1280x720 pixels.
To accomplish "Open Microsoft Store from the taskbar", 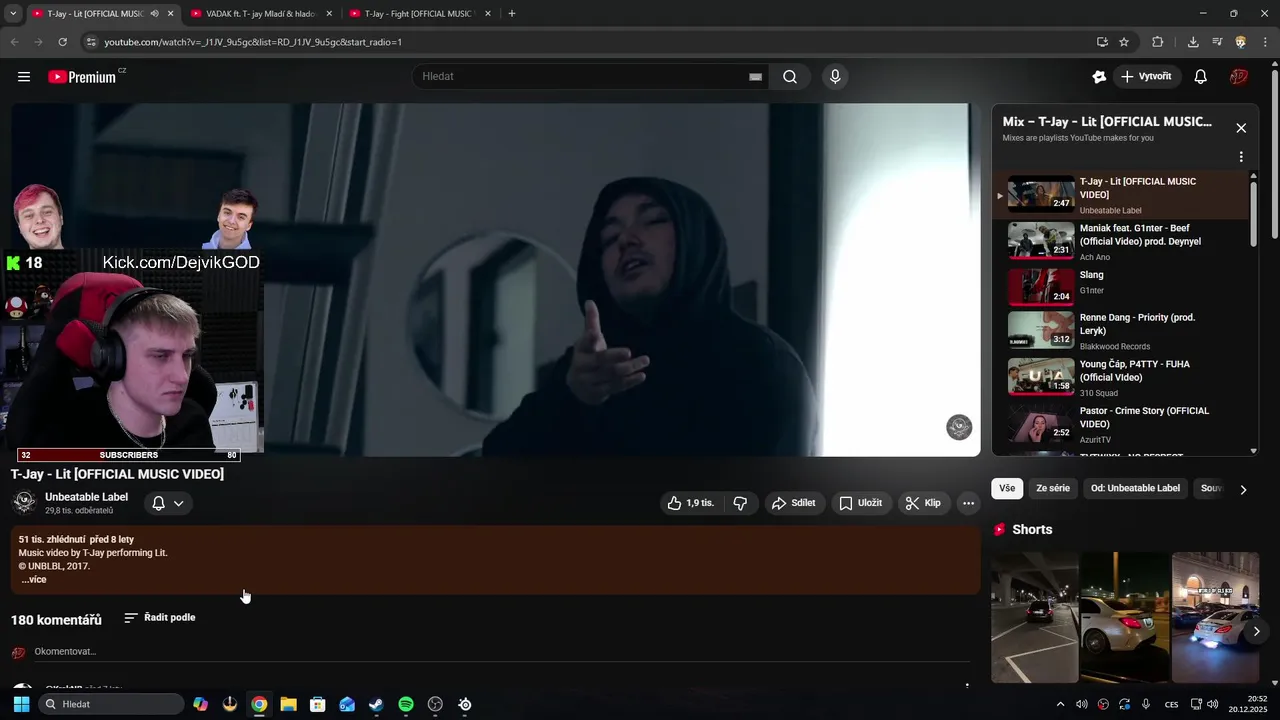I will (x=318, y=704).
